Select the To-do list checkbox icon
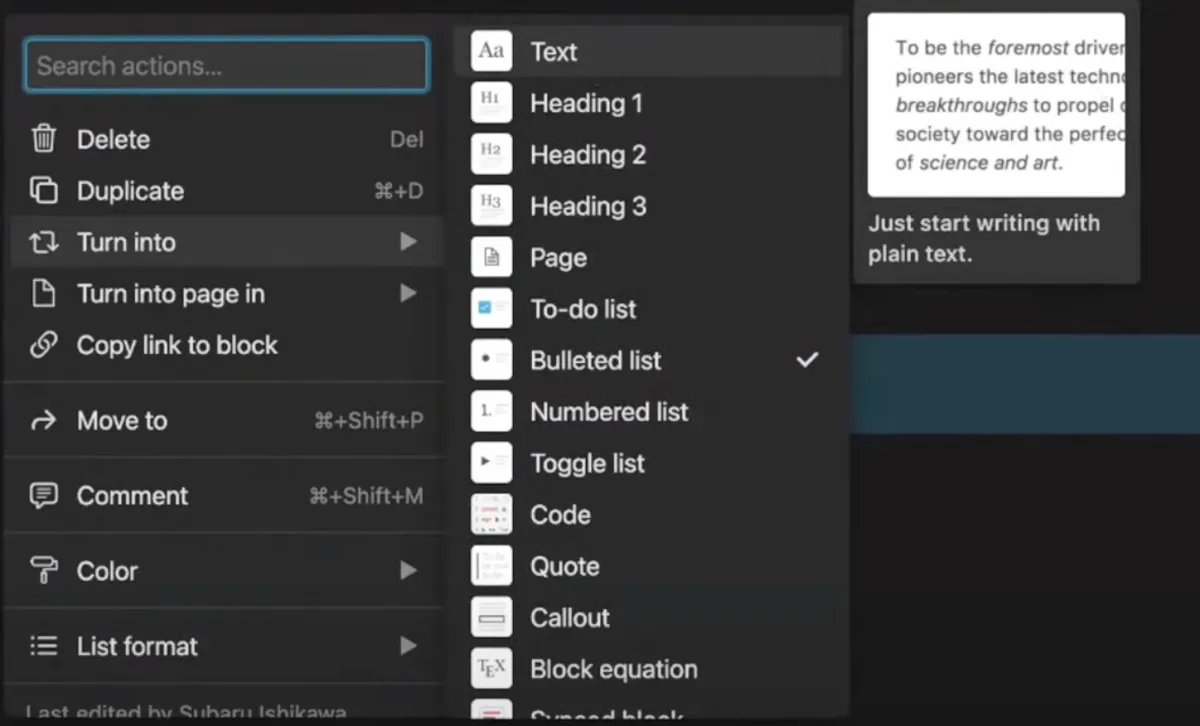Image resolution: width=1200 pixels, height=726 pixels. point(491,309)
